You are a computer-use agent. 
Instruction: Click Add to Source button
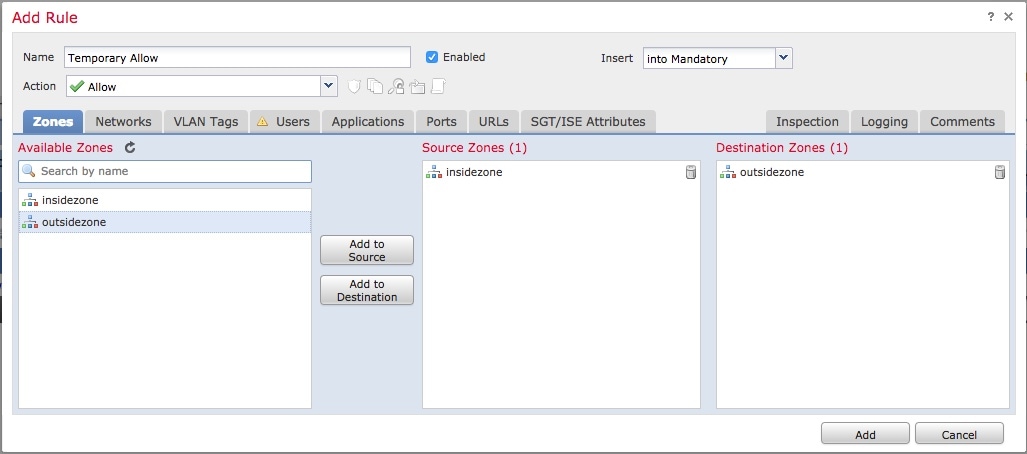pos(367,250)
